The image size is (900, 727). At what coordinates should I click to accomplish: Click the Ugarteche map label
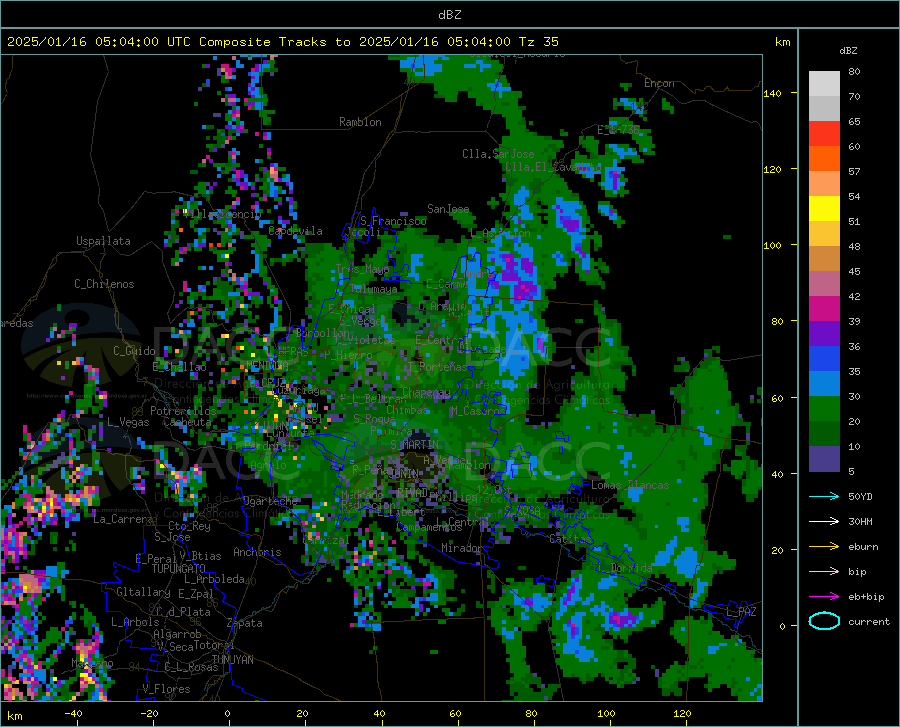(x=270, y=500)
